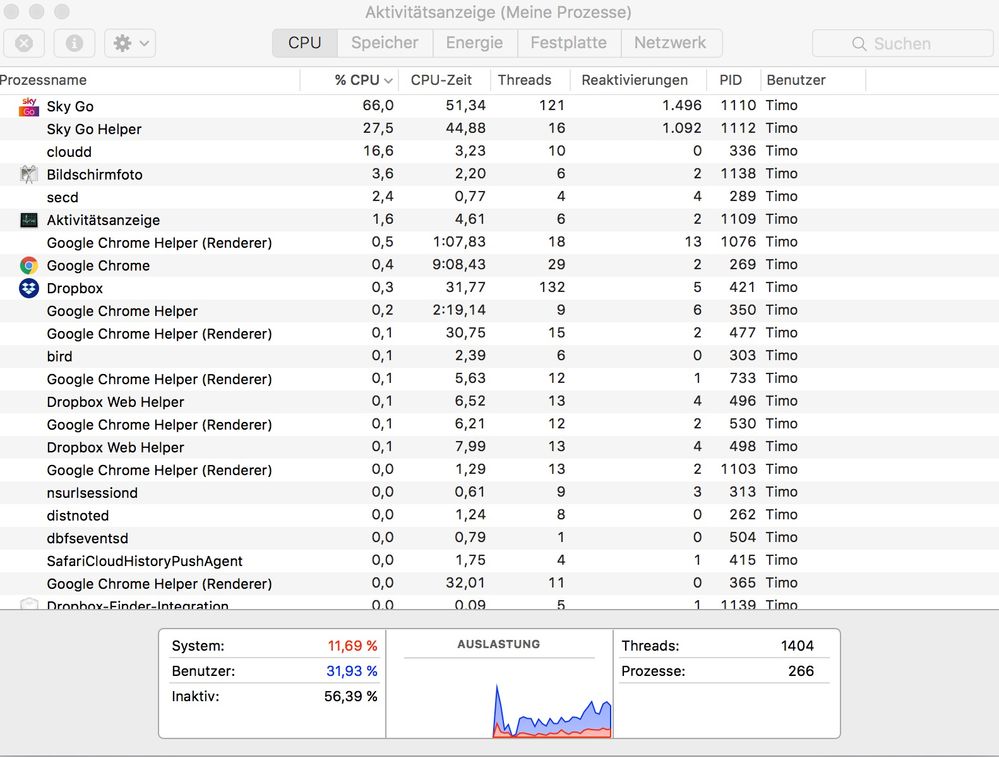Click the Dropbox app icon
This screenshot has height=757, width=999.
[x=29, y=288]
